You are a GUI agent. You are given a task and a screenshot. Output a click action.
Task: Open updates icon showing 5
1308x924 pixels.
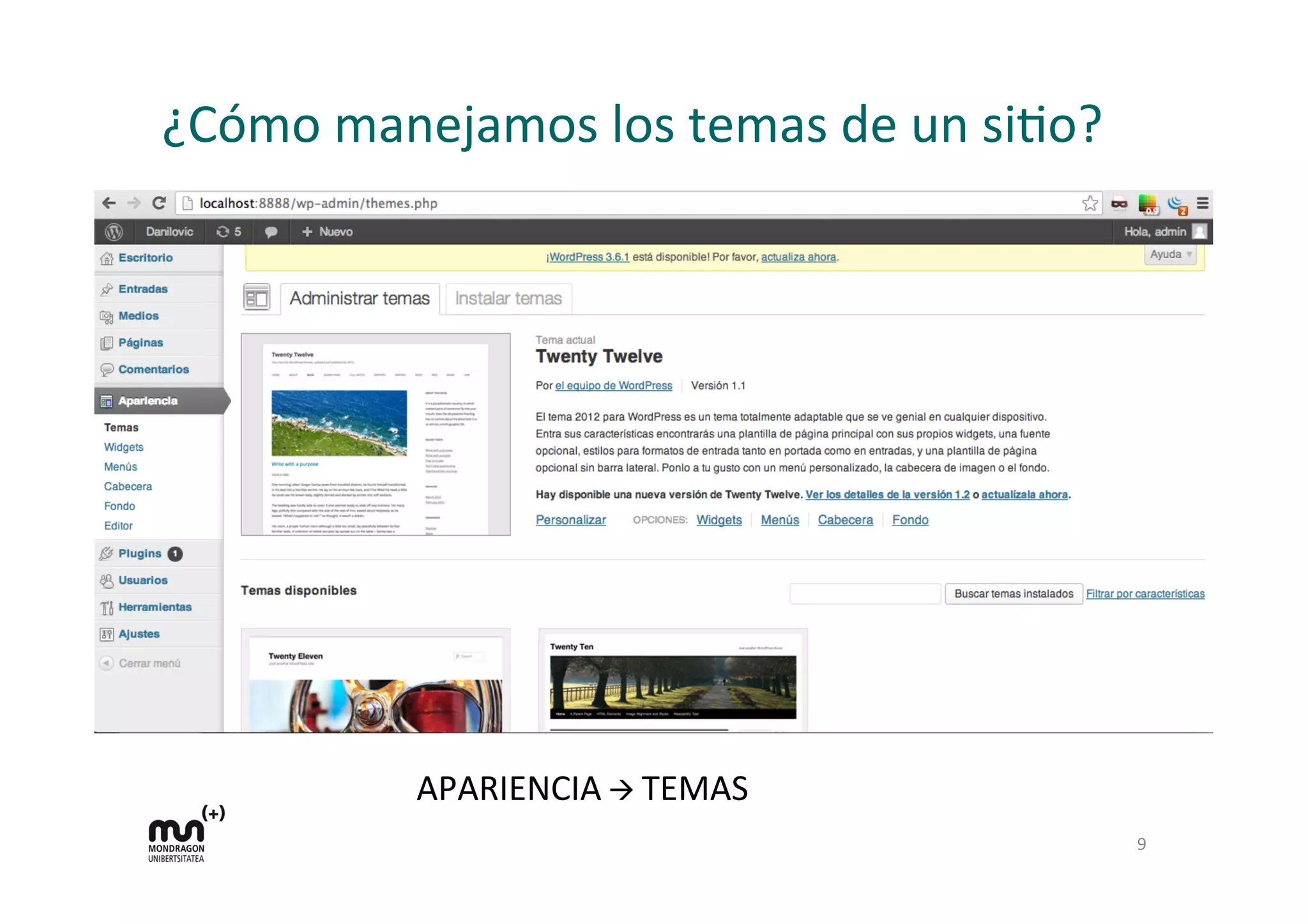(229, 232)
